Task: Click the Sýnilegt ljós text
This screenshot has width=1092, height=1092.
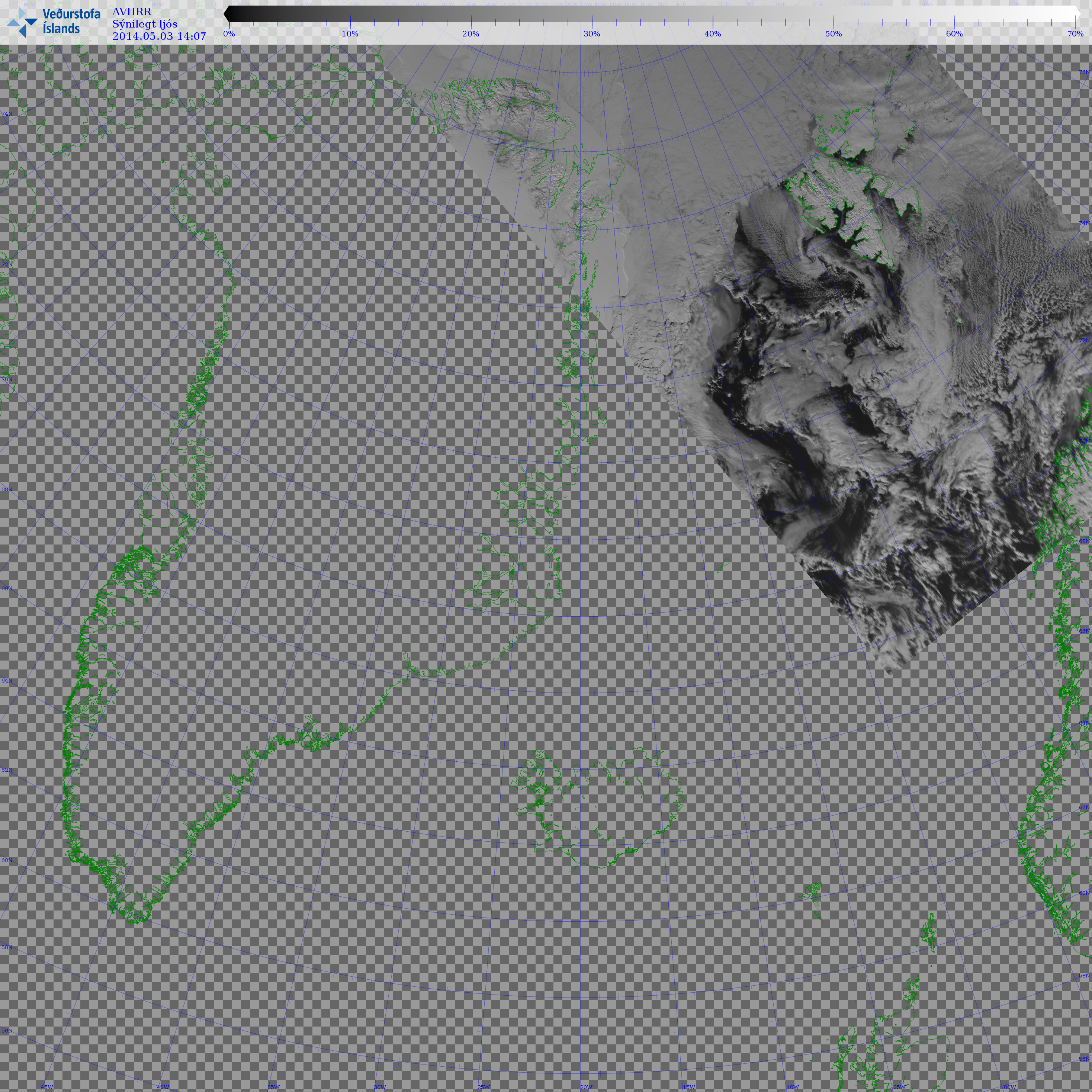Action: click(145, 24)
